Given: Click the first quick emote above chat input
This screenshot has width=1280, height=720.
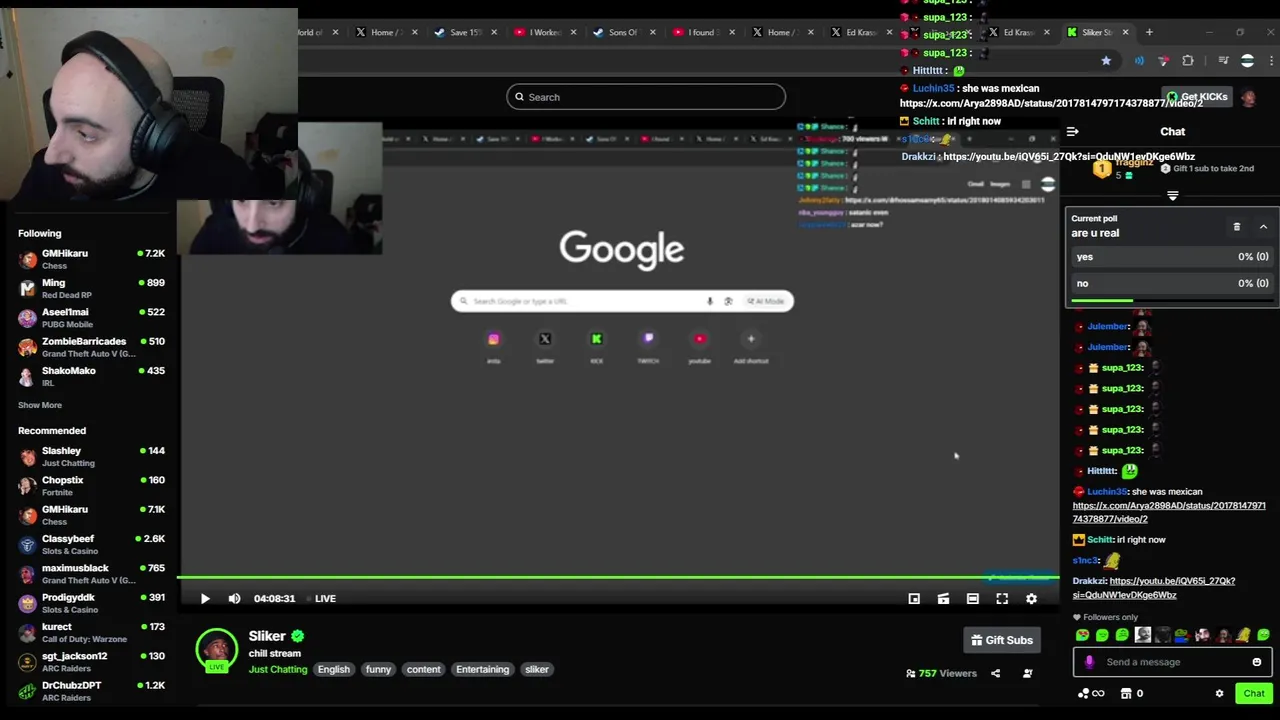Looking at the screenshot, I should point(1082,635).
